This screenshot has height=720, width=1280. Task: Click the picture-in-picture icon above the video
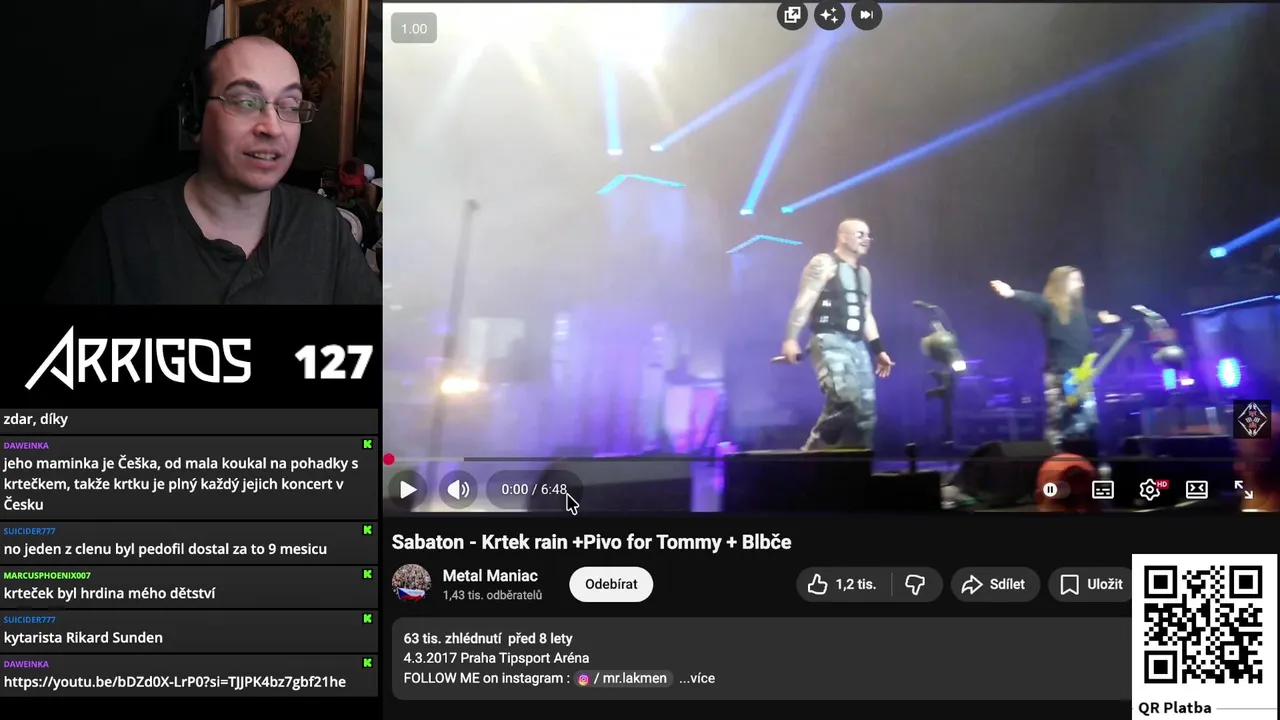[x=792, y=15]
